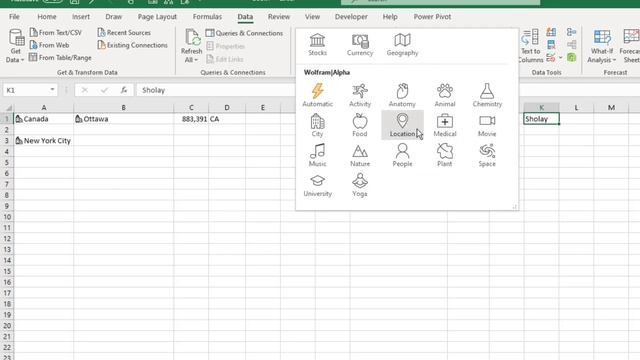Viewport: 640px width, 360px height.
Task: Choose the Animal data type
Action: (444, 95)
